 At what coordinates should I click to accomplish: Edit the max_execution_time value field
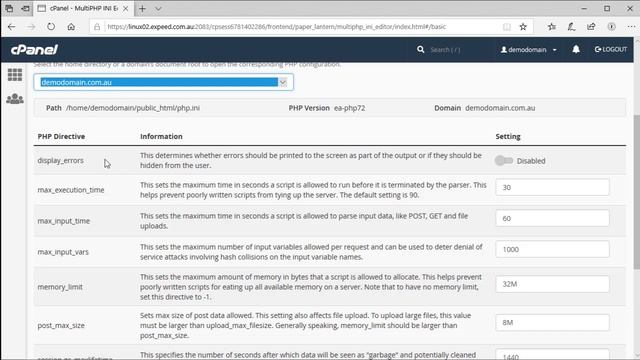coord(552,187)
